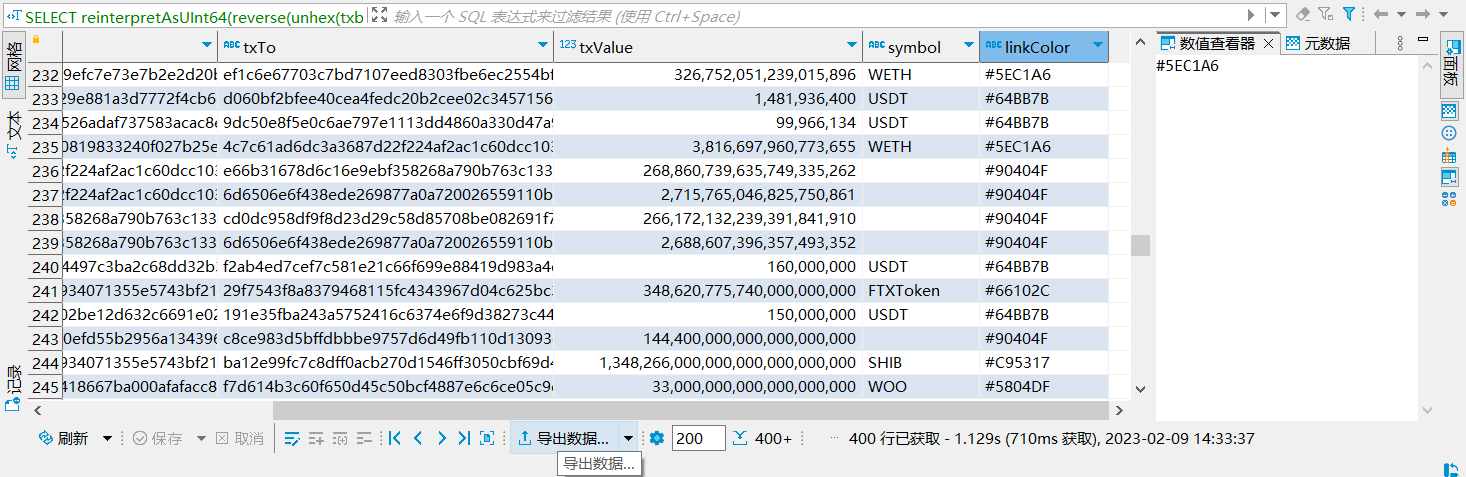Select the FTXToken symbol cell
The image size is (1466, 477).
[921, 291]
